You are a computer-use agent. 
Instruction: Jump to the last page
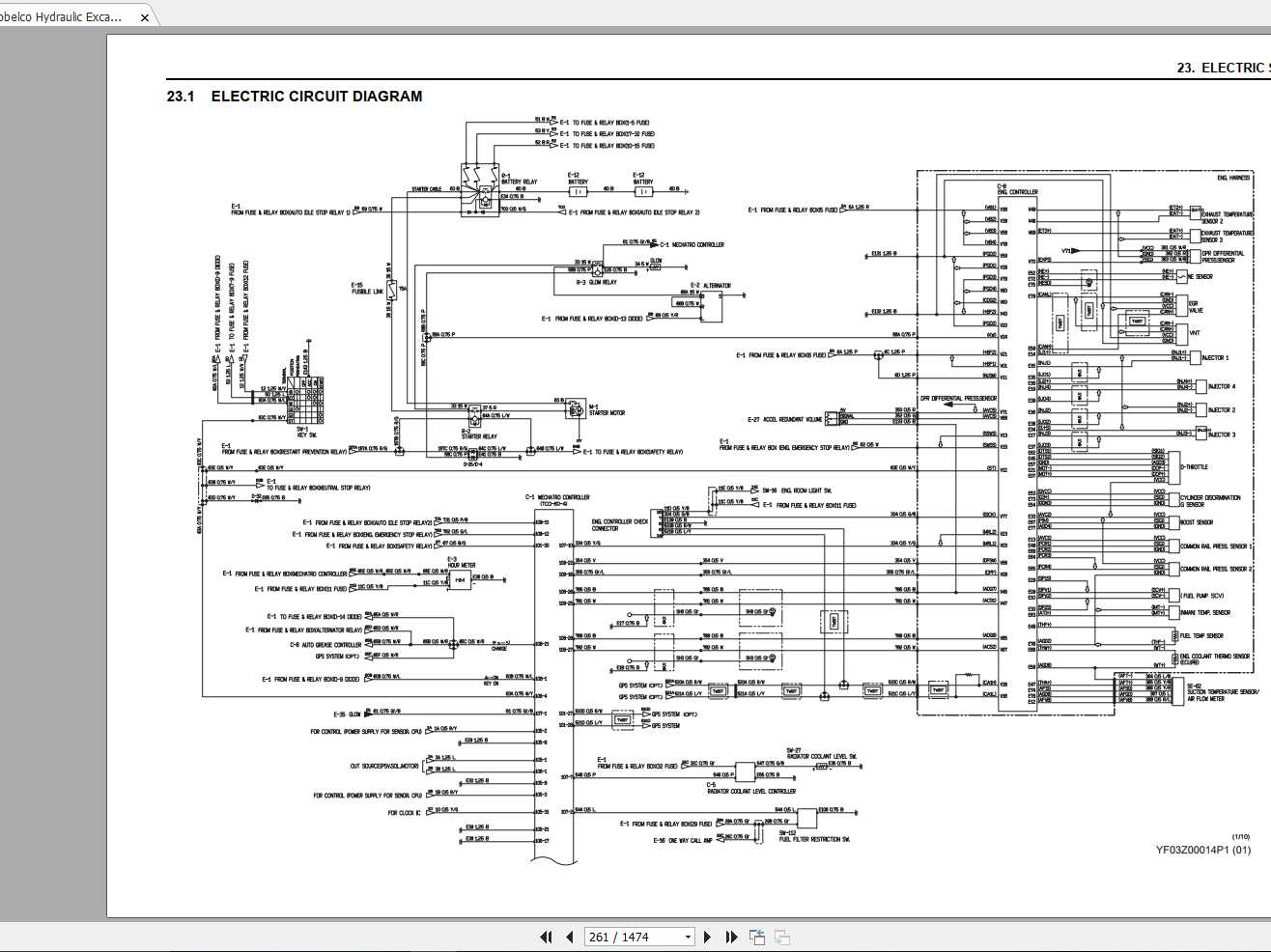731,937
